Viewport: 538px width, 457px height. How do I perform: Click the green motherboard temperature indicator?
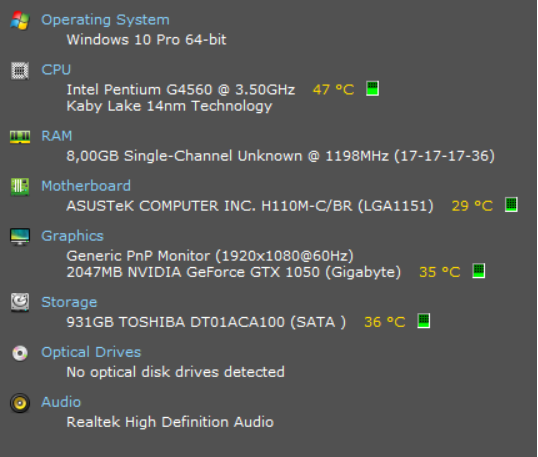point(511,204)
